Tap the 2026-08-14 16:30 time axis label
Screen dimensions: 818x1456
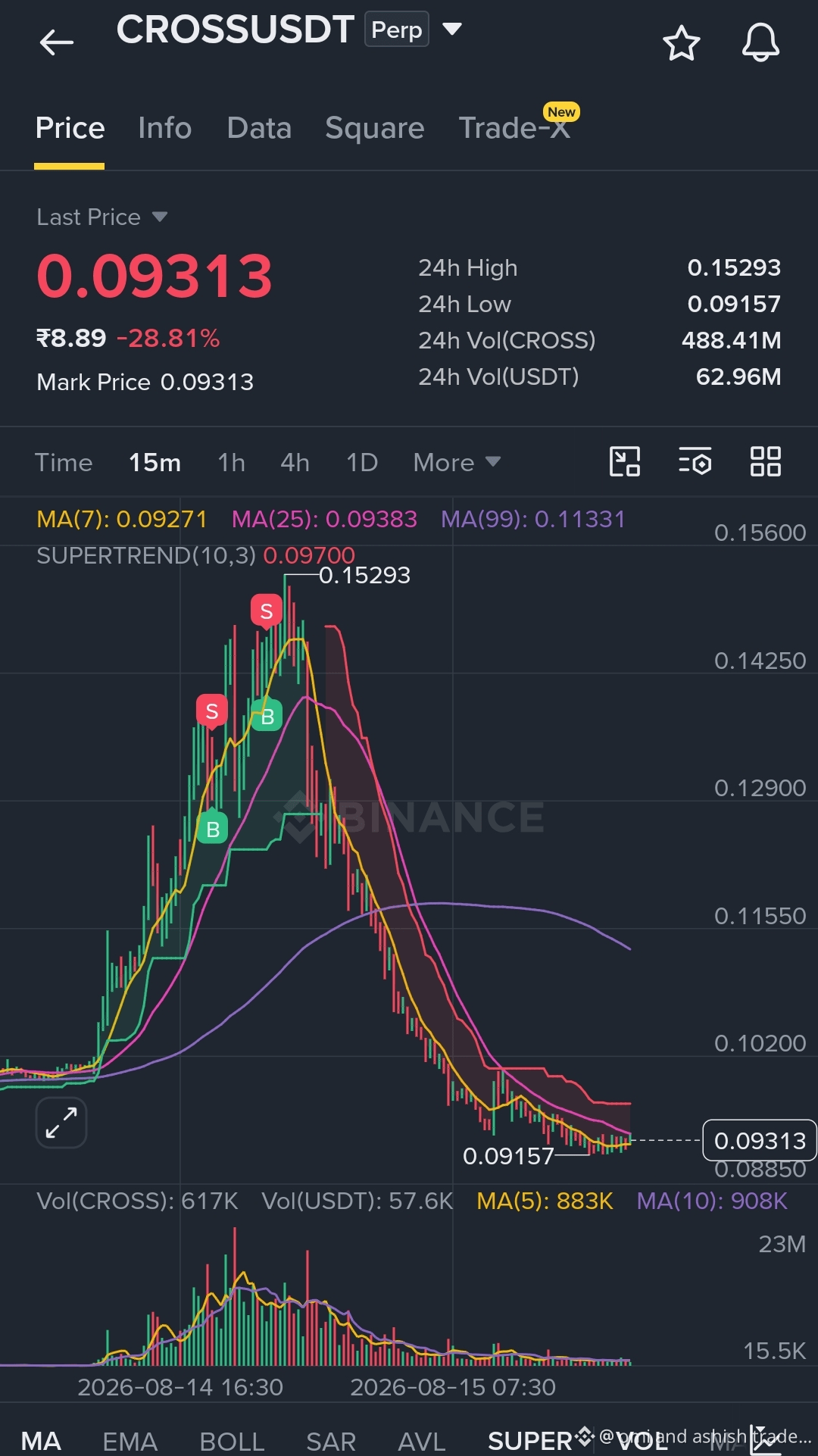[180, 1387]
